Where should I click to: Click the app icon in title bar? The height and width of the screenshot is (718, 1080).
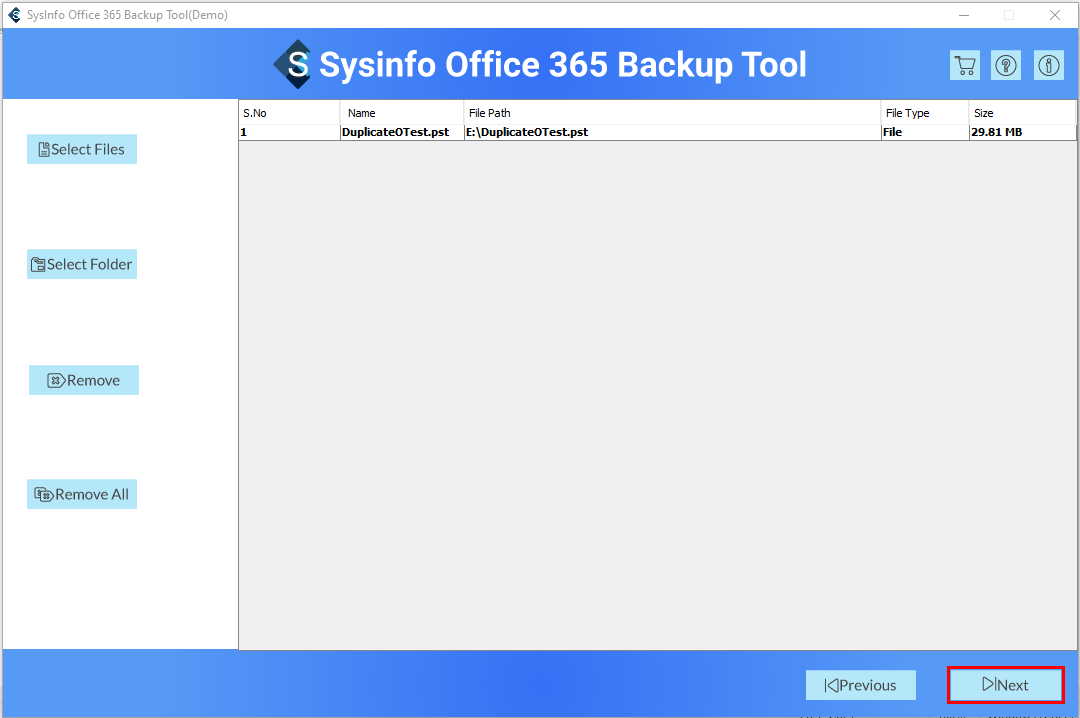coord(14,15)
